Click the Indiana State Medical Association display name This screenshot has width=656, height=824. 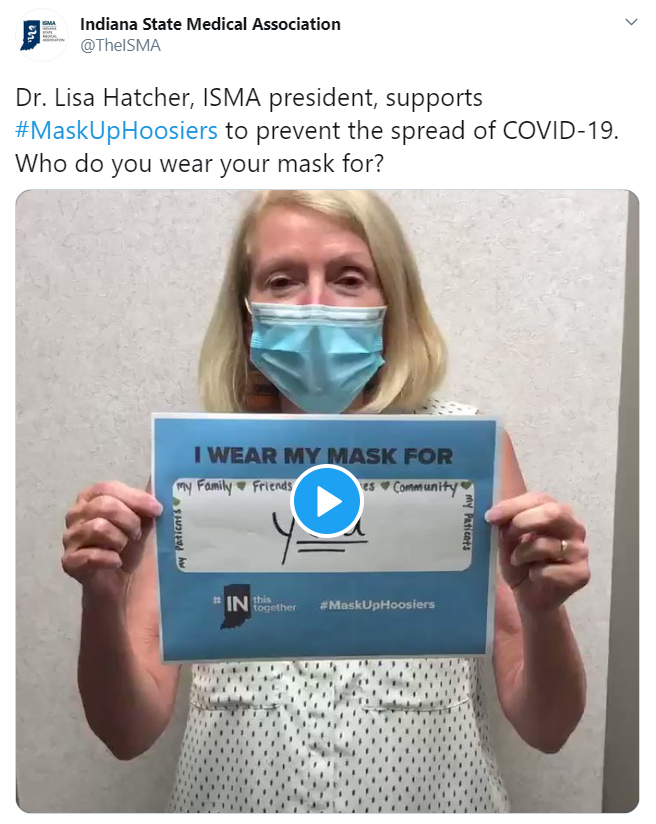click(210, 24)
